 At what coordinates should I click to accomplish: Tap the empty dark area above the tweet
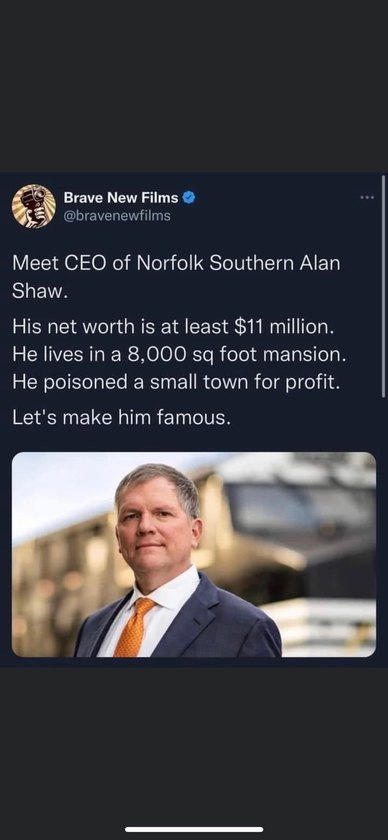pos(194,86)
